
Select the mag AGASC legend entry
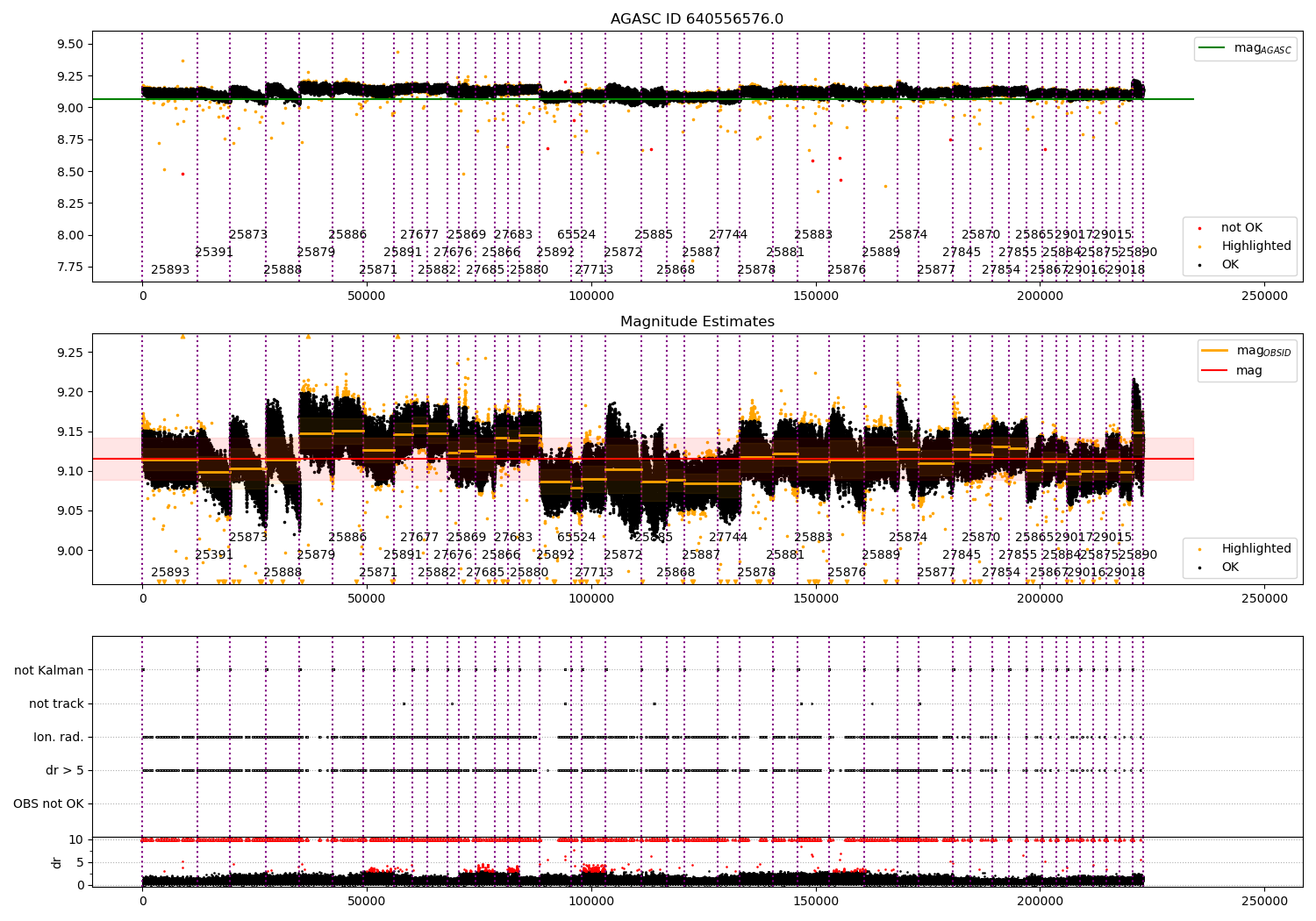(x=1246, y=48)
